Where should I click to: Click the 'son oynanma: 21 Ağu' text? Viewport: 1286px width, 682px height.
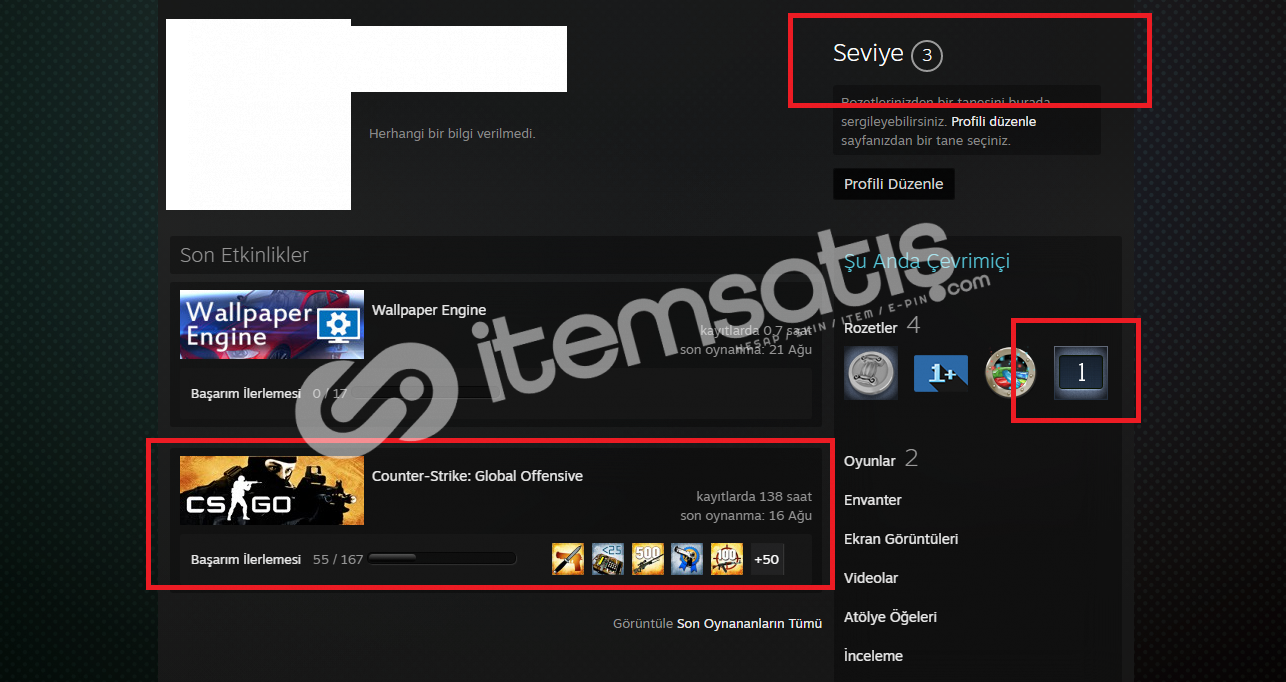pyautogui.click(x=746, y=350)
